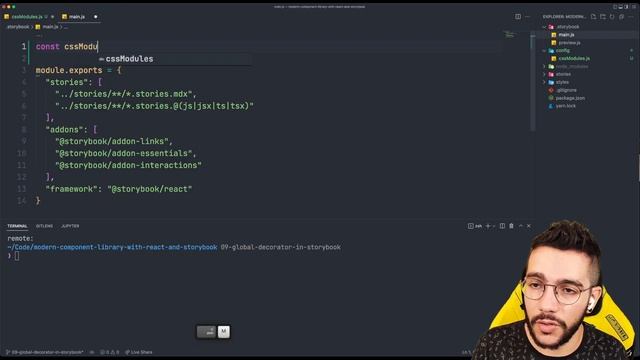Screen dimensions: 640x360
Task: Collapse the .storybook folder
Action: (x=544, y=27)
